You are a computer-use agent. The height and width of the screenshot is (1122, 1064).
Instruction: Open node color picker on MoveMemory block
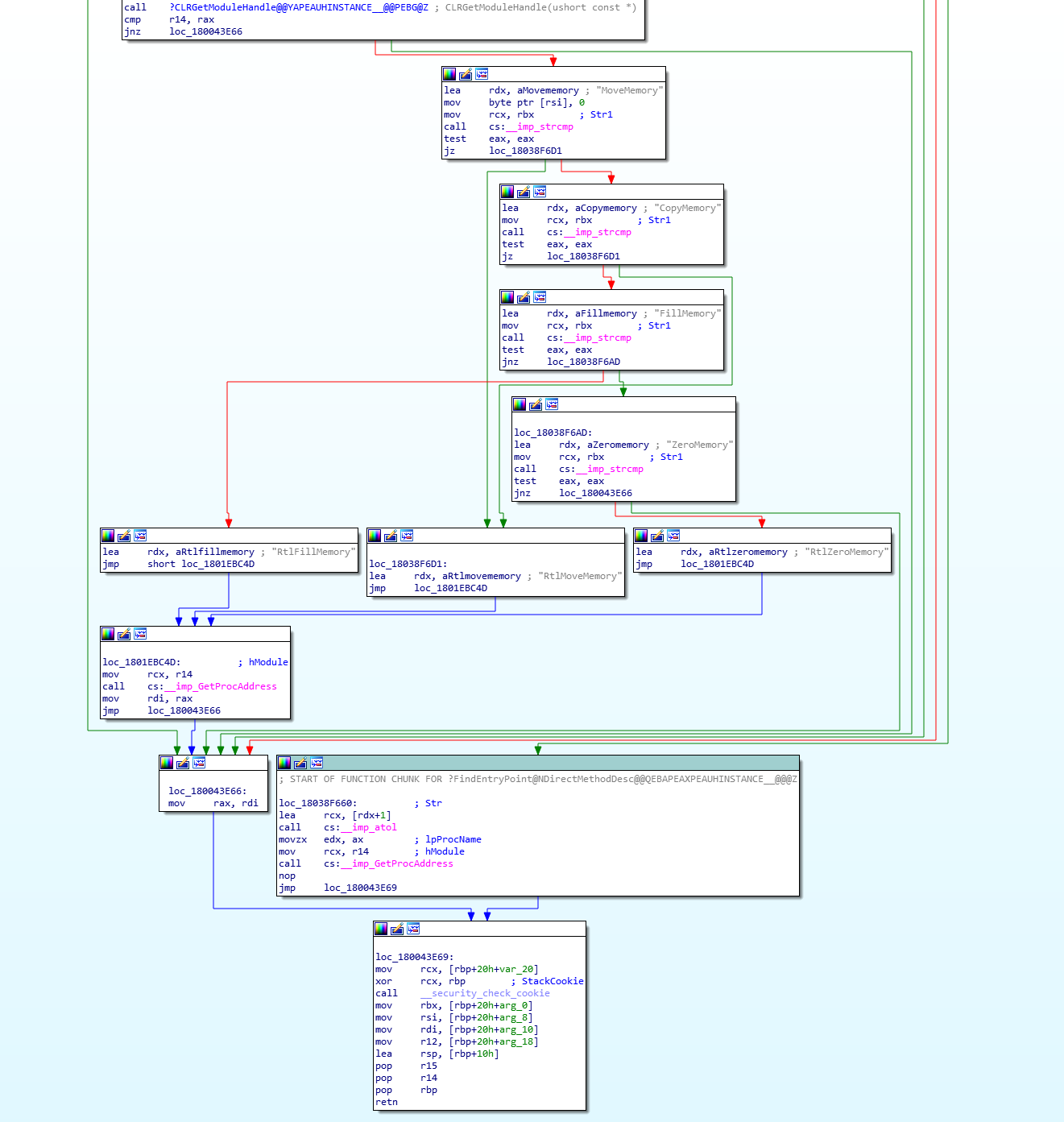pos(449,74)
